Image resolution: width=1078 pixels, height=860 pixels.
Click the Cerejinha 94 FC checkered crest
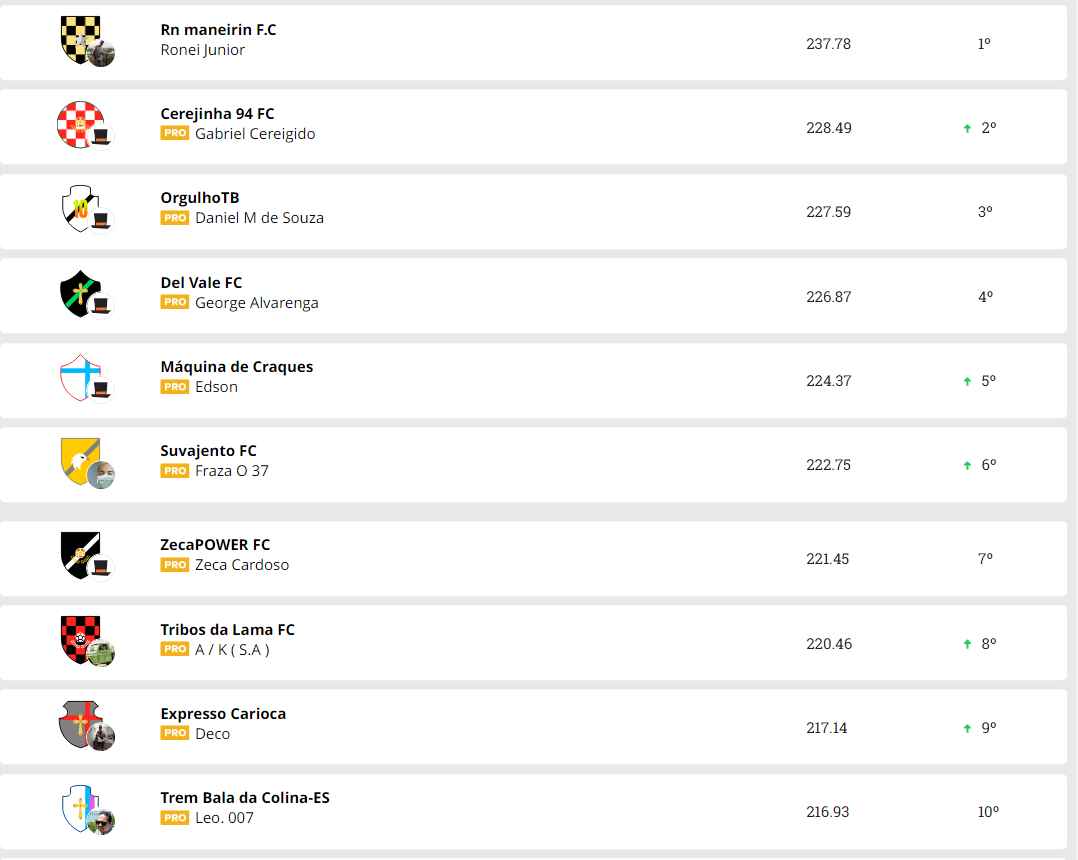[x=79, y=122]
